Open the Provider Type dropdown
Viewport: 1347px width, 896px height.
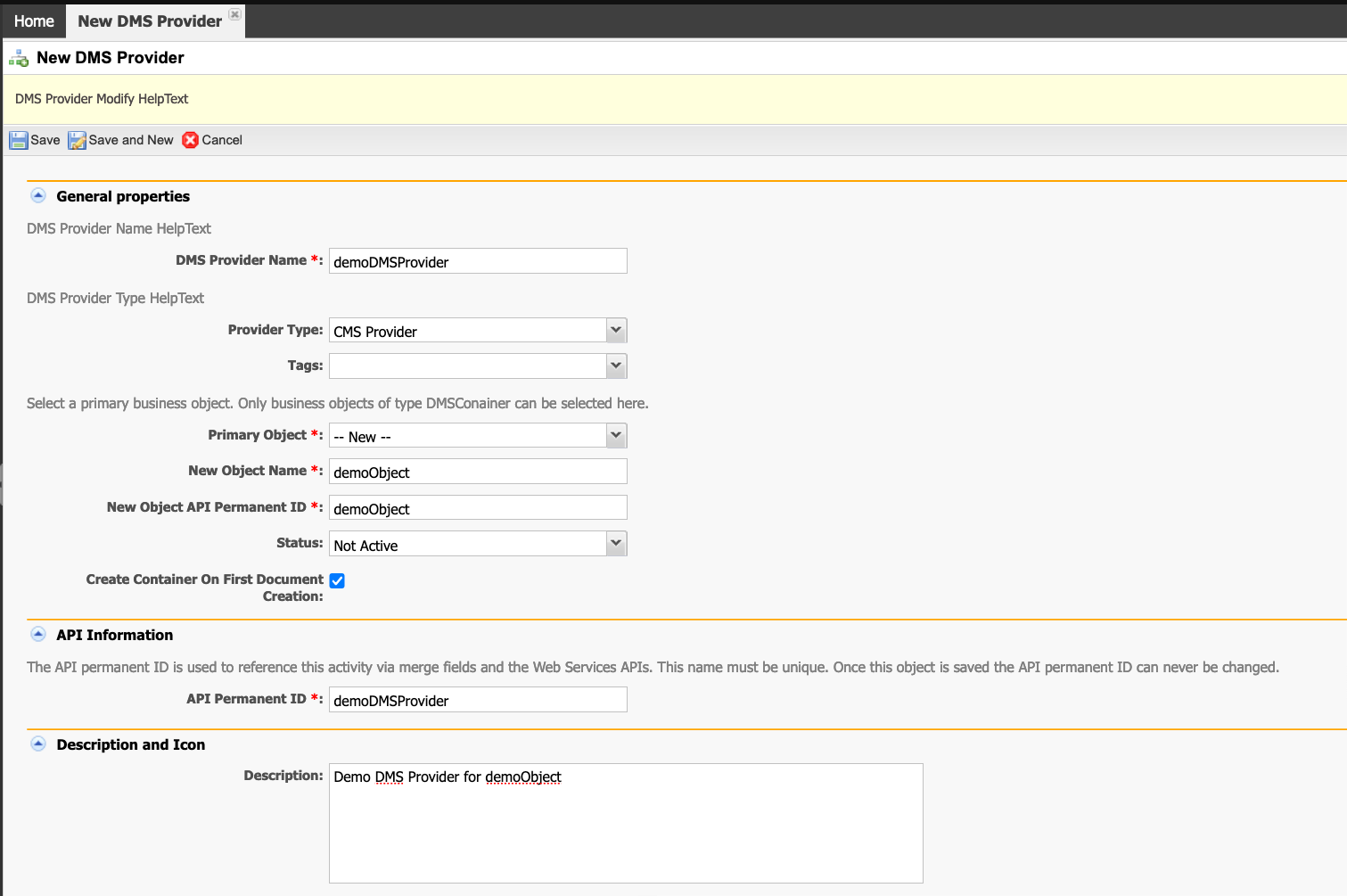(x=616, y=331)
